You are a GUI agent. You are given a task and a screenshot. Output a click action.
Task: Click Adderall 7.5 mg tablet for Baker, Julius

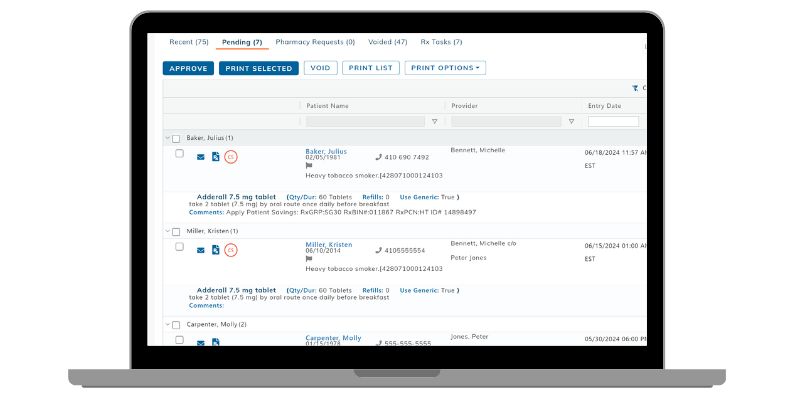pos(236,197)
